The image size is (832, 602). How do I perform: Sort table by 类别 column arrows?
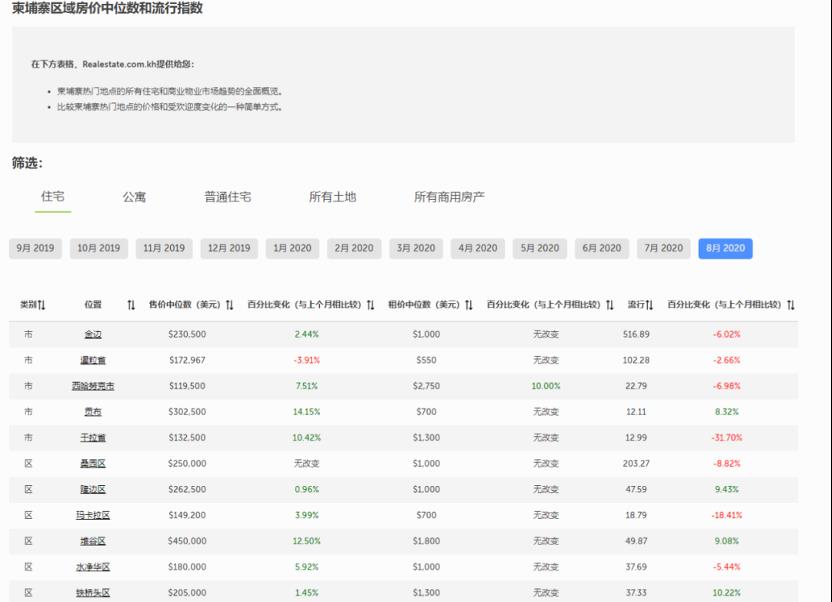click(42, 304)
